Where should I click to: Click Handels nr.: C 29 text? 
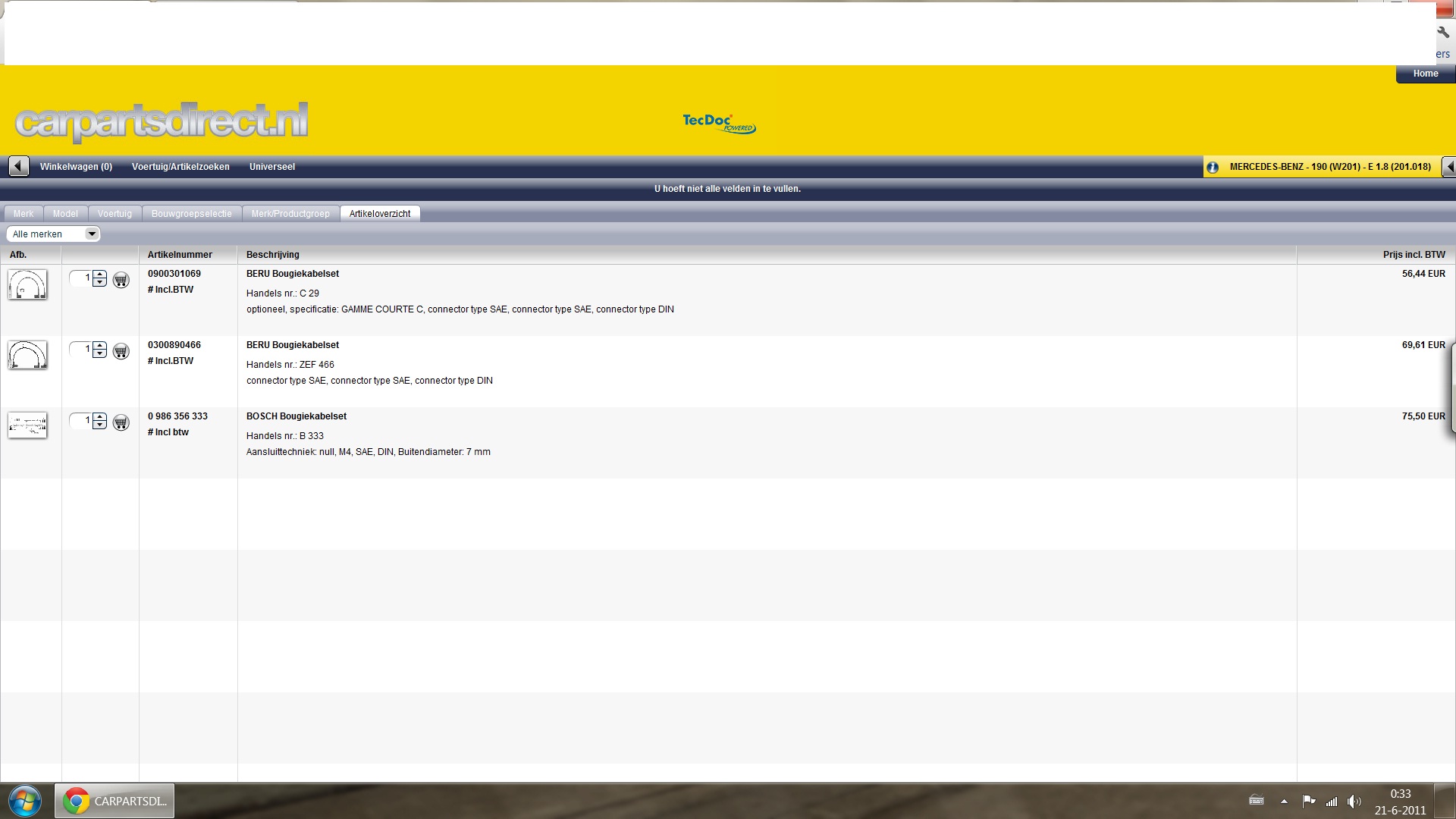[283, 293]
